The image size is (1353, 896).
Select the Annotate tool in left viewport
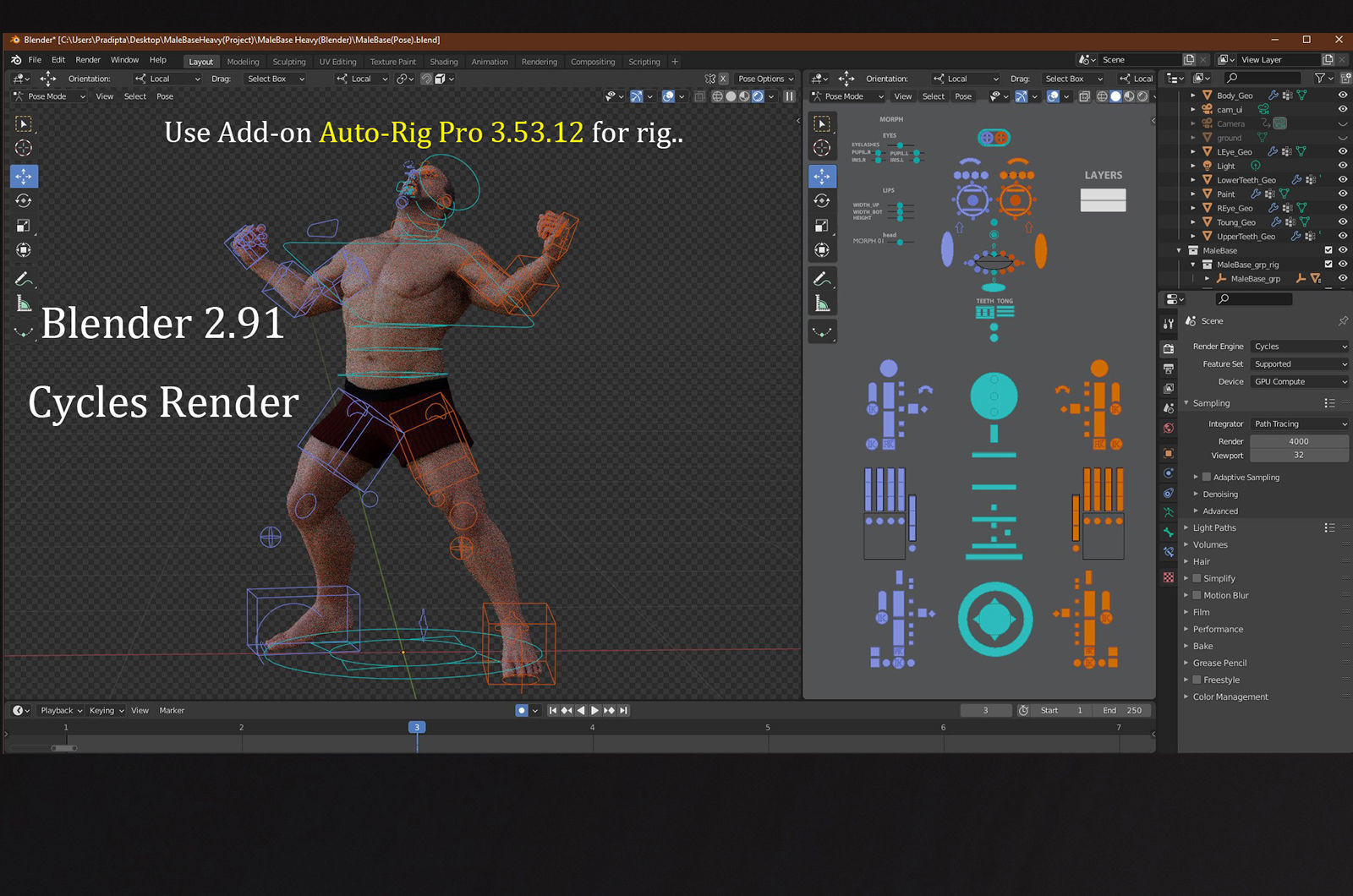pyautogui.click(x=24, y=278)
